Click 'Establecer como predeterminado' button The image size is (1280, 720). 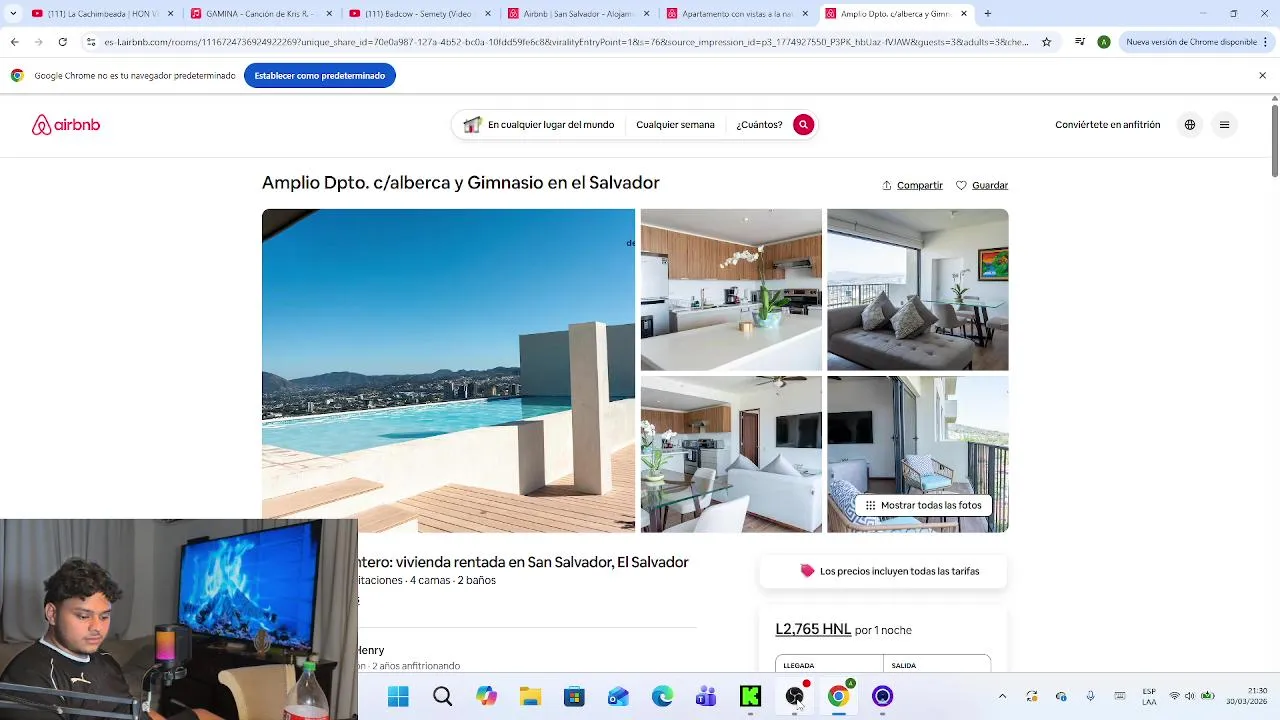(x=319, y=76)
